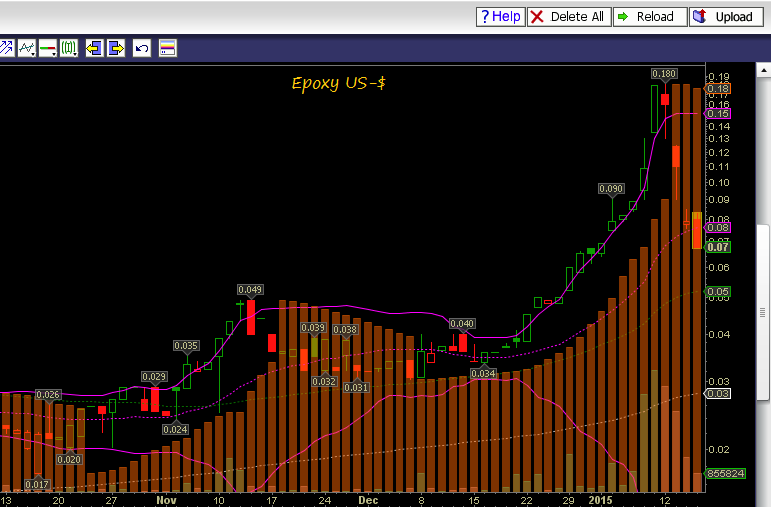This screenshot has width=771, height=507.
Task: Click the Upload button
Action: (x=725, y=17)
